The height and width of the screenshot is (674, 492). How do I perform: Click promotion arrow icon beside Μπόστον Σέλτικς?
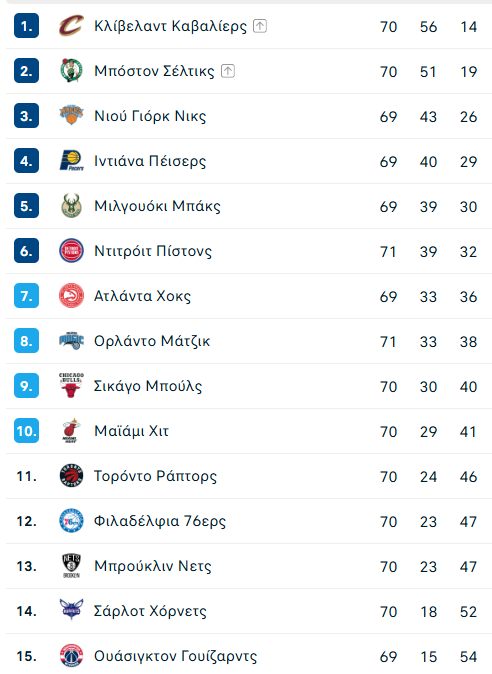(x=228, y=71)
